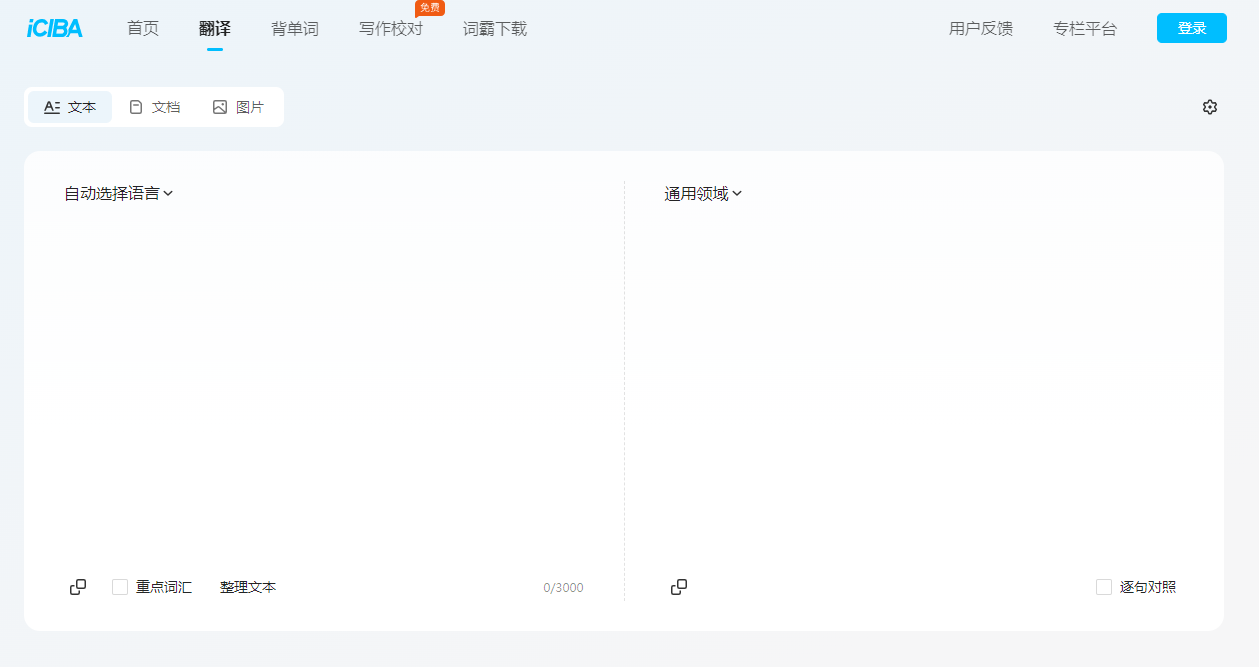Viewport: 1259px width, 667px height.
Task: Click the iCIBA logo
Action: pyautogui.click(x=55, y=29)
